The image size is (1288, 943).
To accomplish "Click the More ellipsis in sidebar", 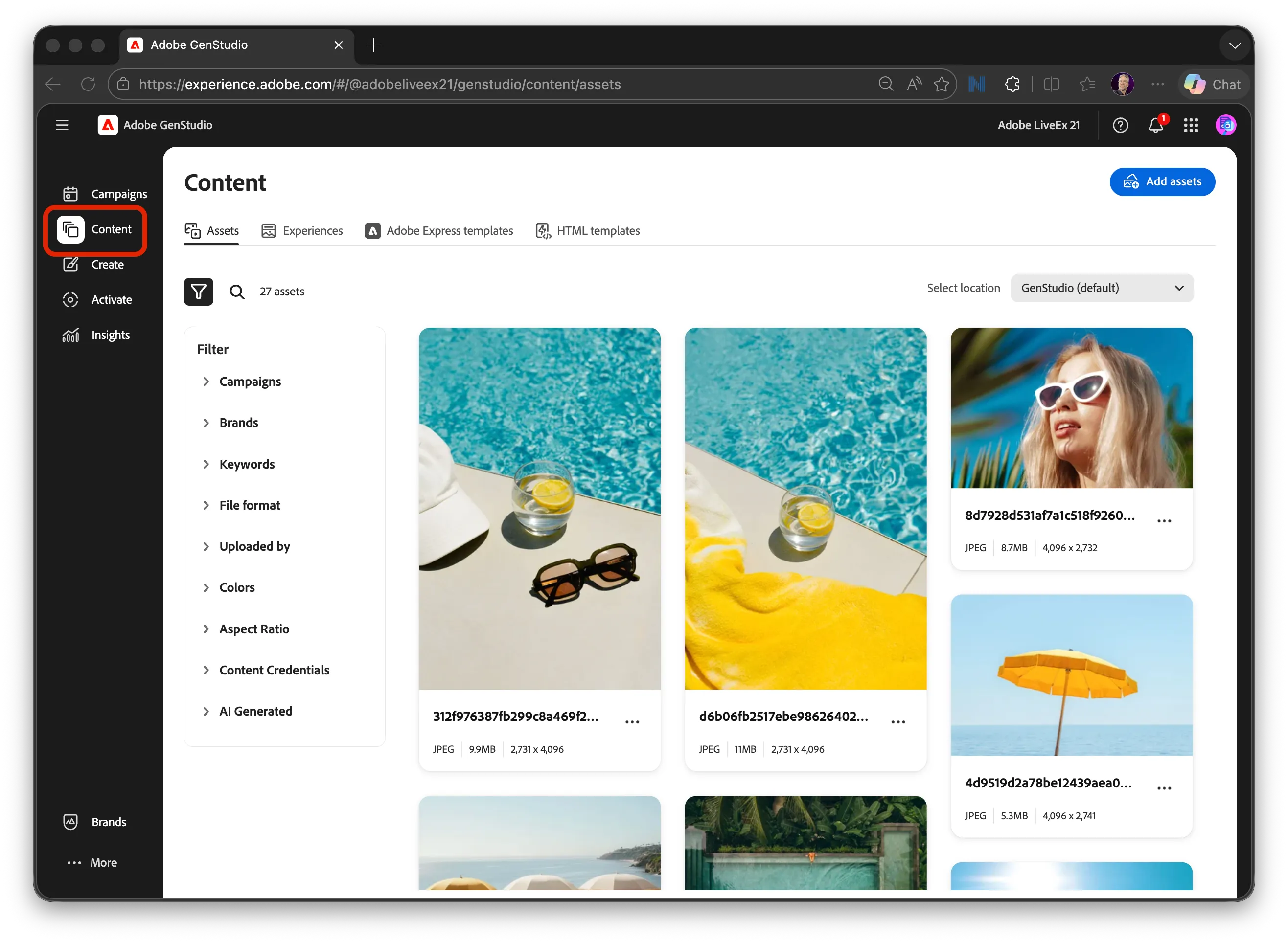I will pos(92,862).
